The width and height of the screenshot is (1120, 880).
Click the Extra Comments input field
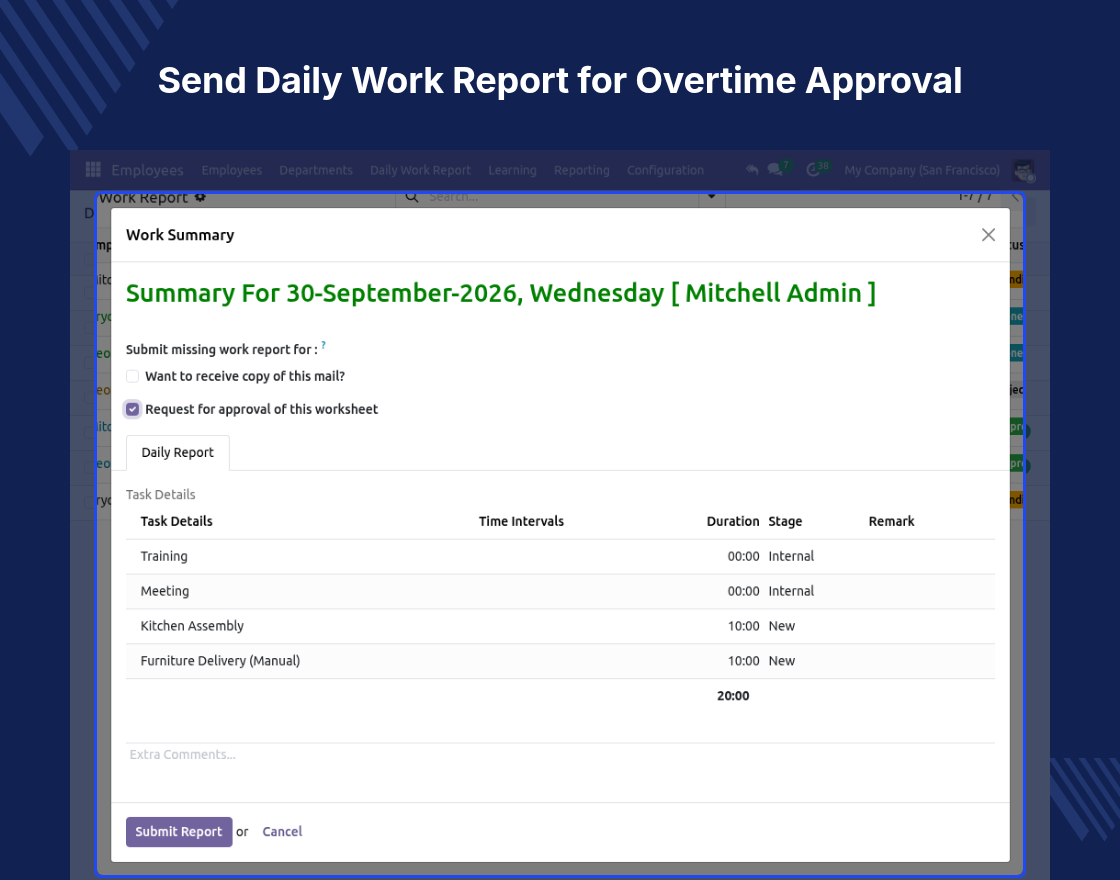coord(560,755)
